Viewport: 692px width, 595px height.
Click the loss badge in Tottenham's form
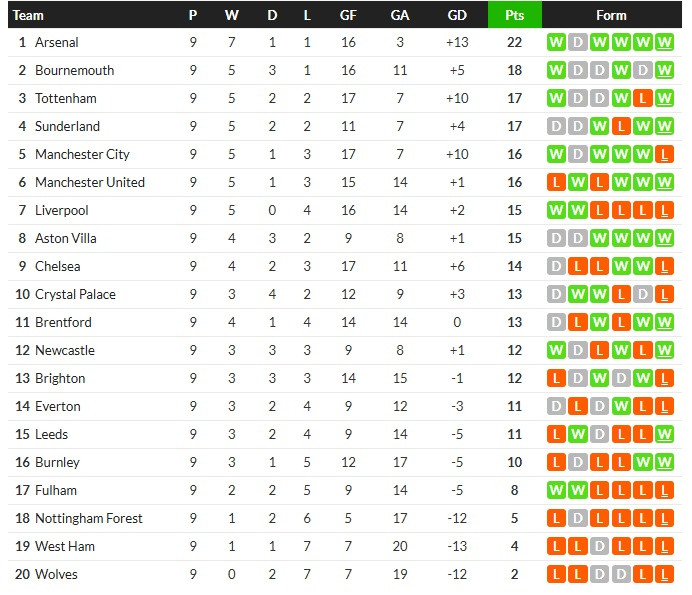(643, 99)
